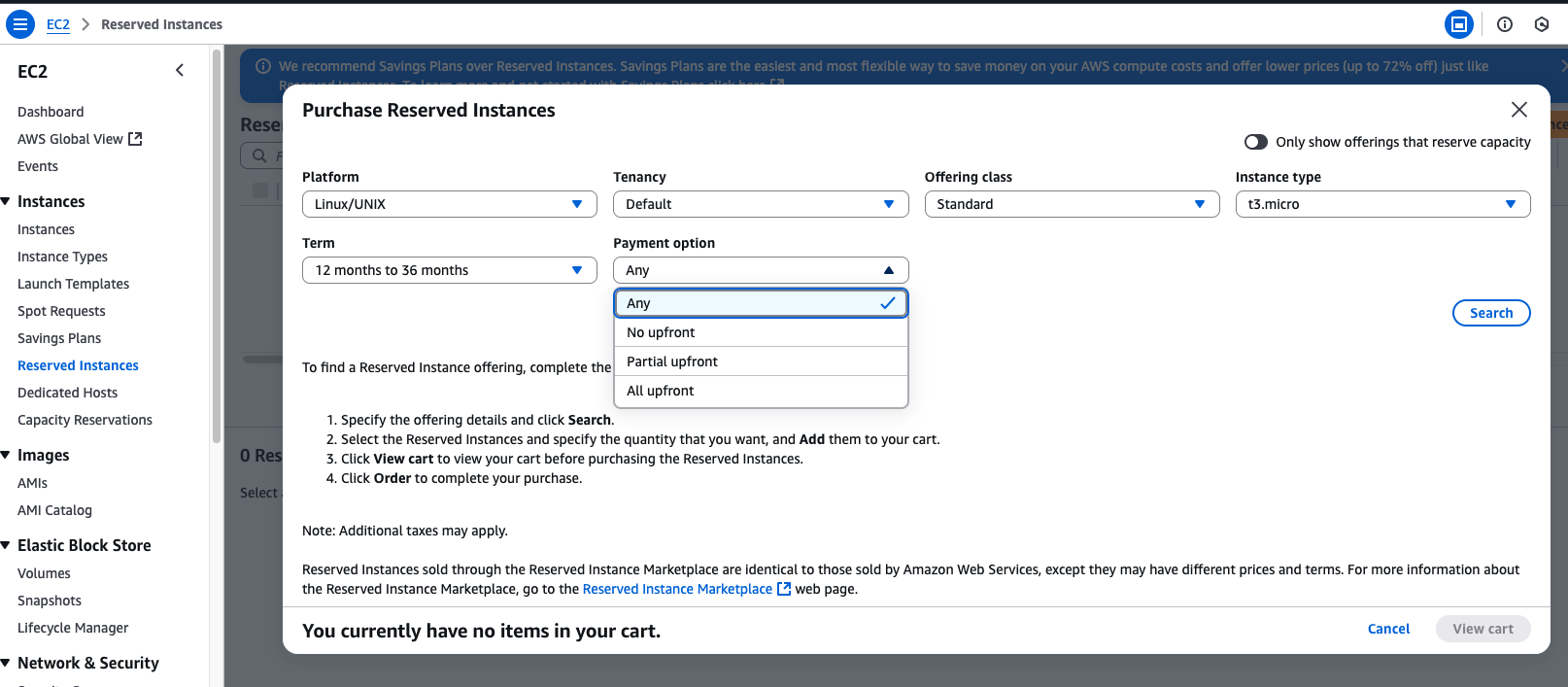The height and width of the screenshot is (687, 1568).
Task: Go to Volumes page
Action: click(x=44, y=573)
